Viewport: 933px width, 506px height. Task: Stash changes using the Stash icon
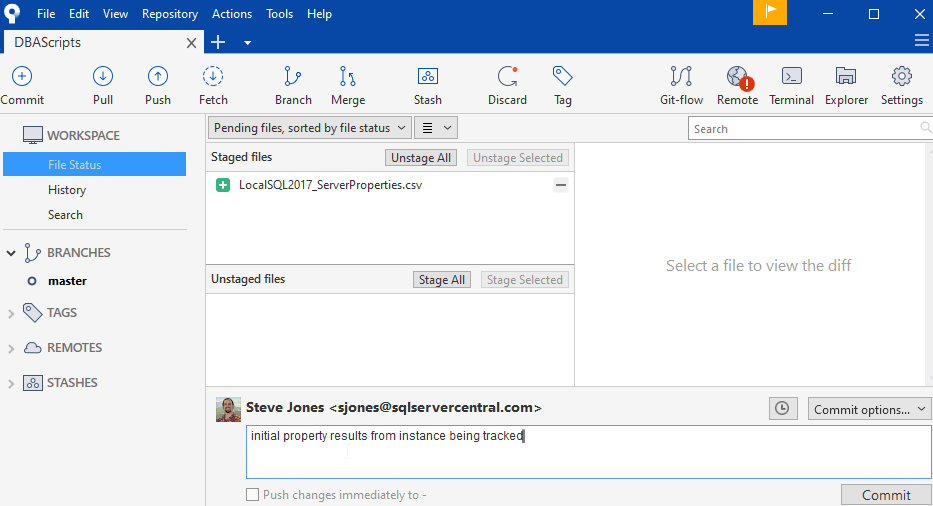[x=428, y=77]
